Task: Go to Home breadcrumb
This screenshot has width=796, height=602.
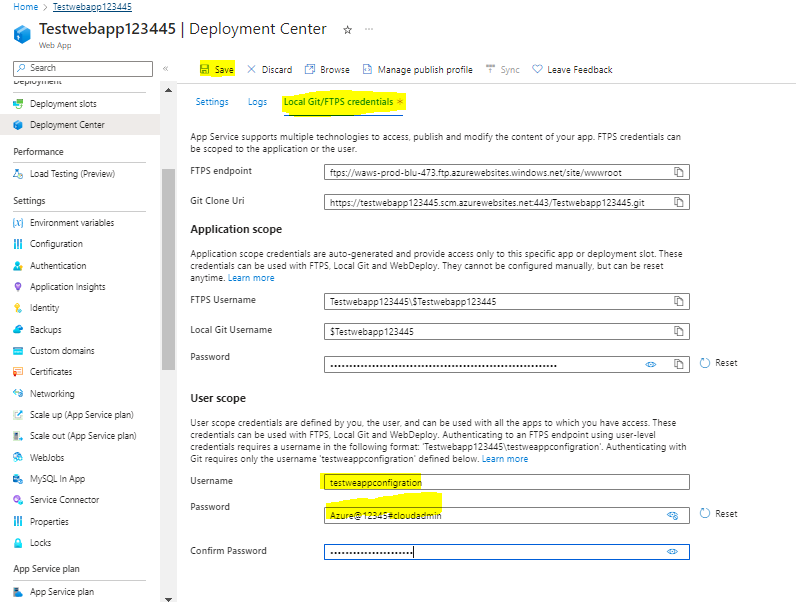Action: (x=25, y=7)
